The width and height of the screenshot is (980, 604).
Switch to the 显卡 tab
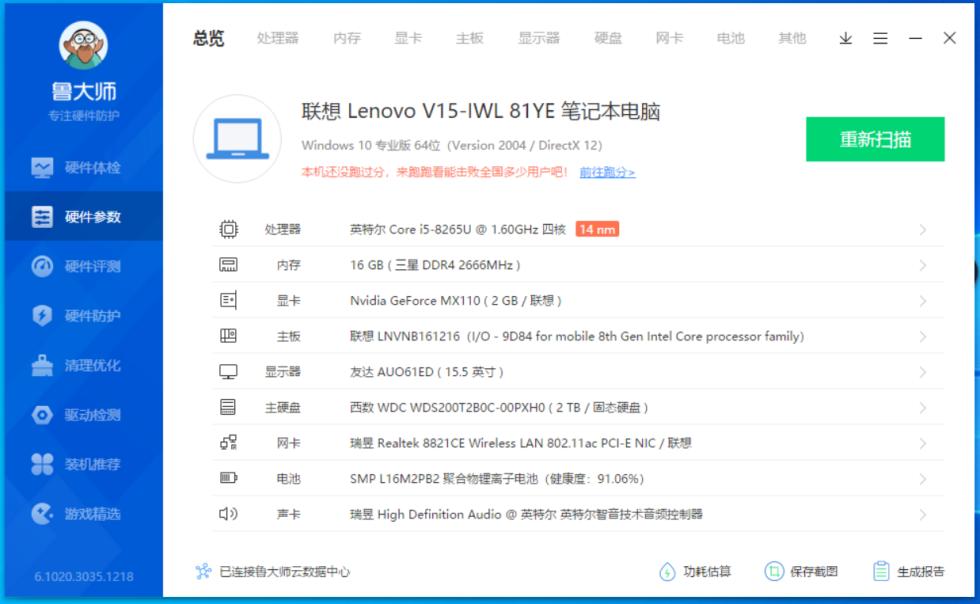409,38
